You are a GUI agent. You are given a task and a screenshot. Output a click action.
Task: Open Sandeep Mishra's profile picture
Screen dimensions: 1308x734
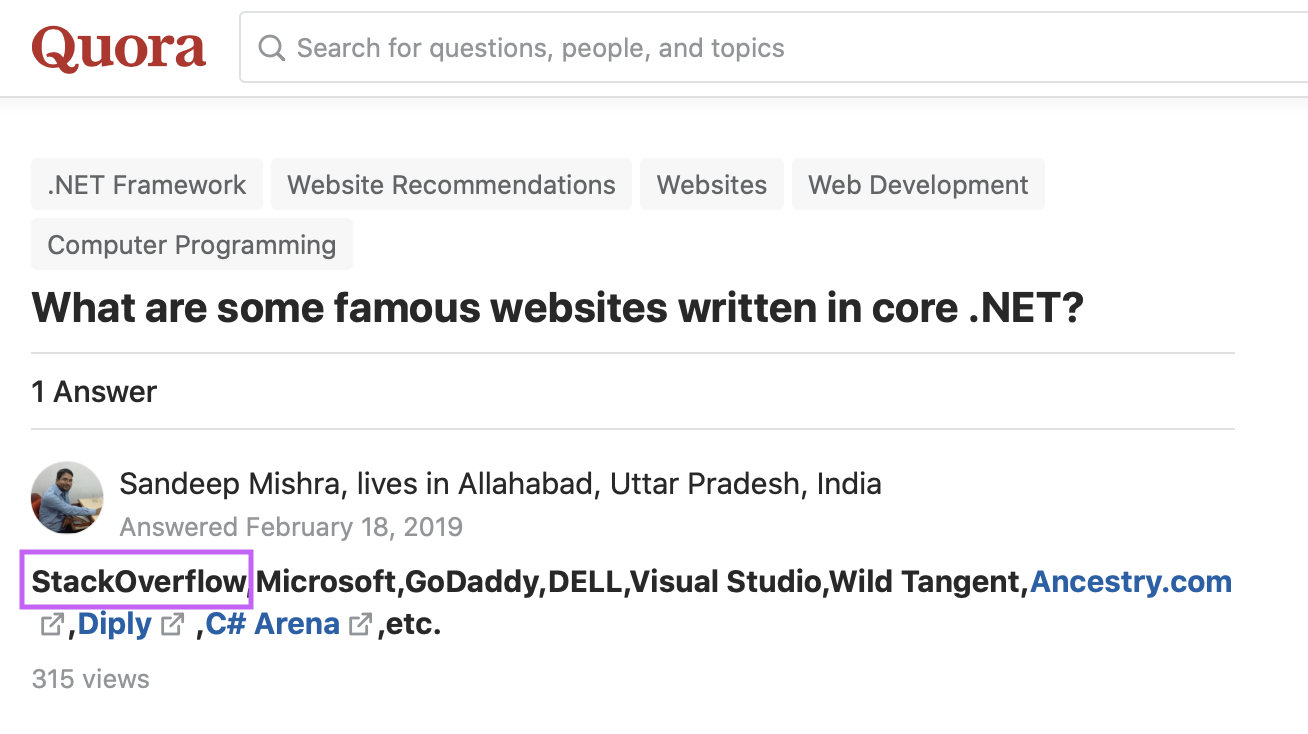coord(66,497)
